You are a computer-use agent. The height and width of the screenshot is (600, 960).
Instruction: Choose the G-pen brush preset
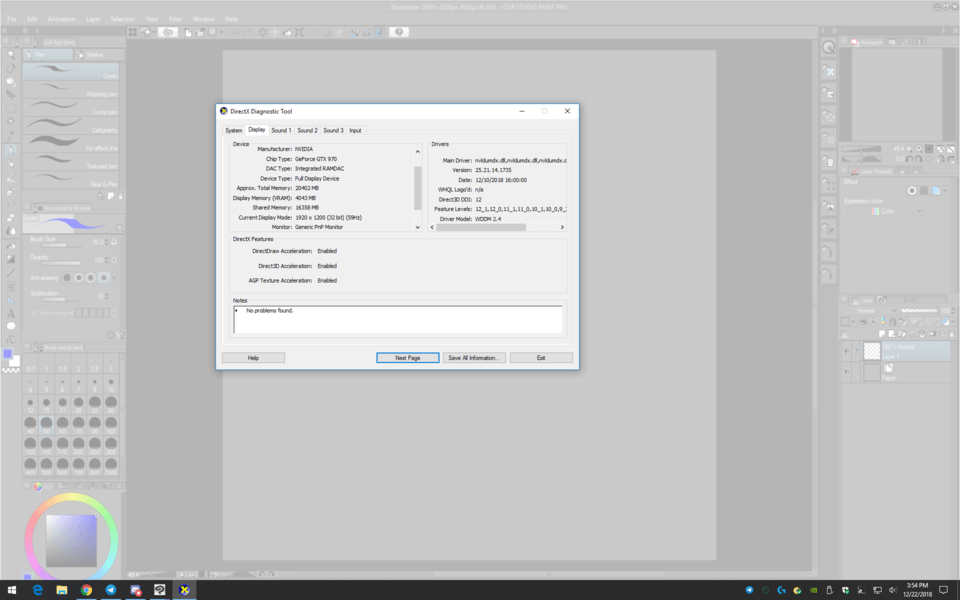71,72
